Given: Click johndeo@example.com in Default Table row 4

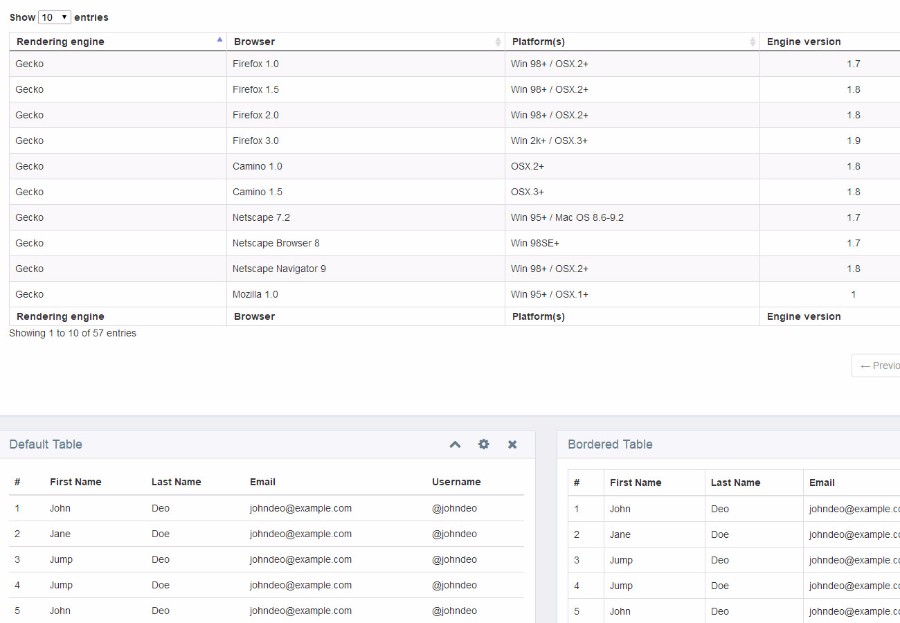Looking at the screenshot, I should tap(301, 585).
